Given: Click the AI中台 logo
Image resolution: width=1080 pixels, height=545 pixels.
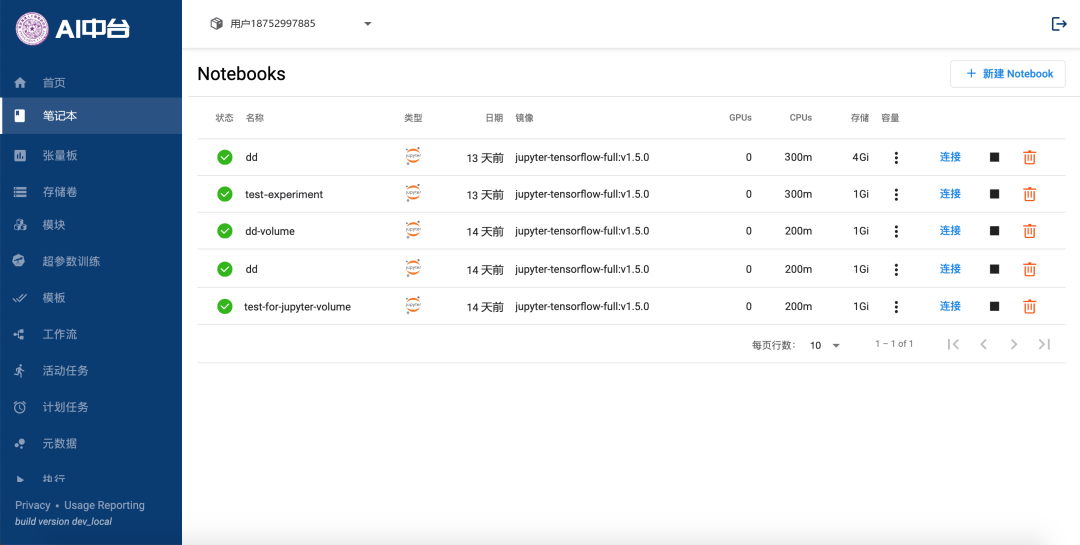Looking at the screenshot, I should coord(72,28).
